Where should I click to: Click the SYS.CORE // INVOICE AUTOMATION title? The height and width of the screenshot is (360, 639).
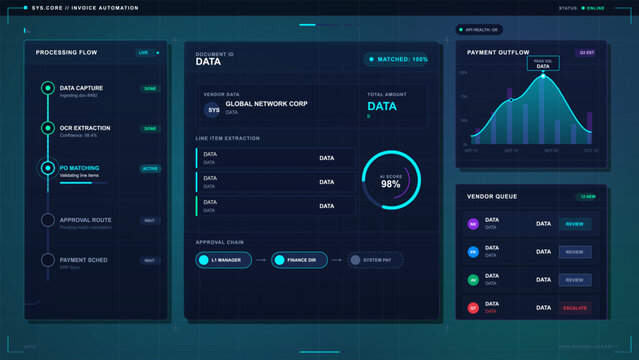[x=85, y=8]
